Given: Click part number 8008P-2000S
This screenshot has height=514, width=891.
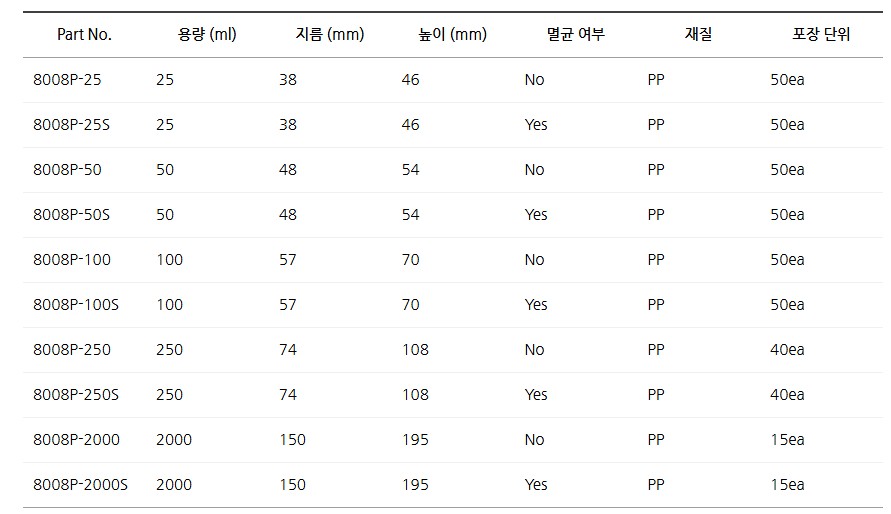Looking at the screenshot, I should [81, 485].
